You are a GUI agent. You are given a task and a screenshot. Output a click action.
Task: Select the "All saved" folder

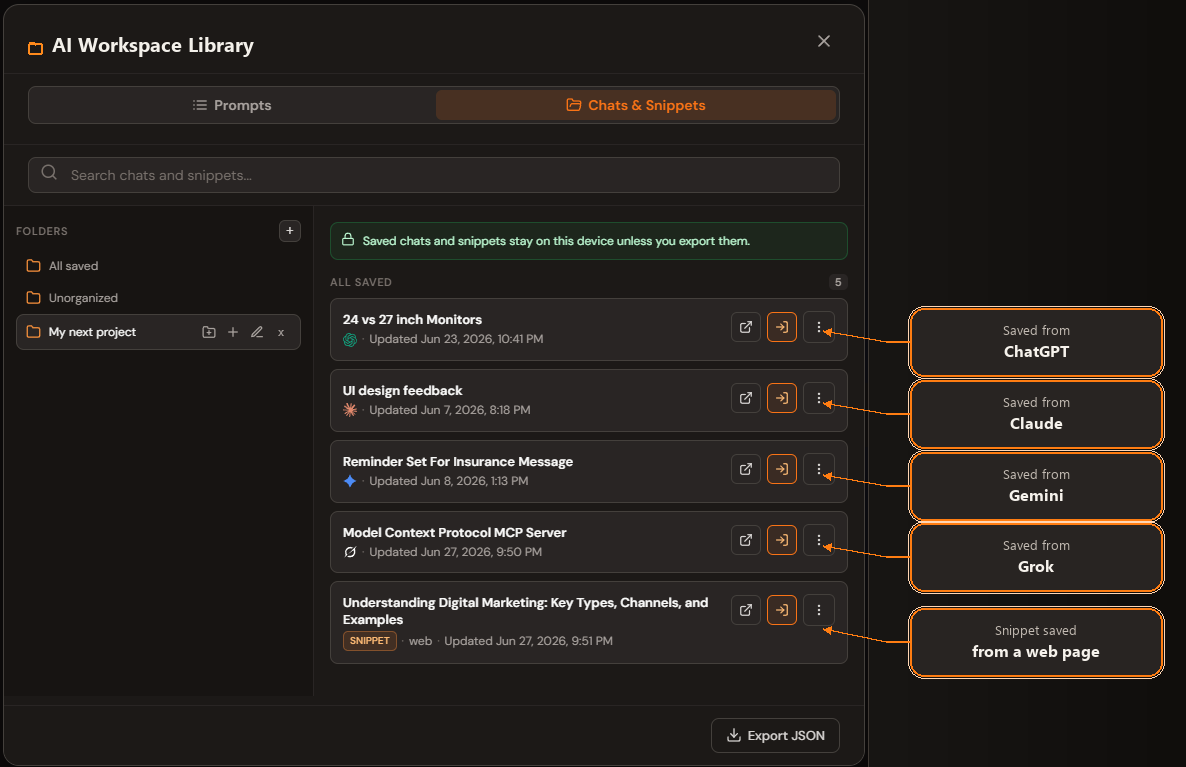tap(158, 266)
